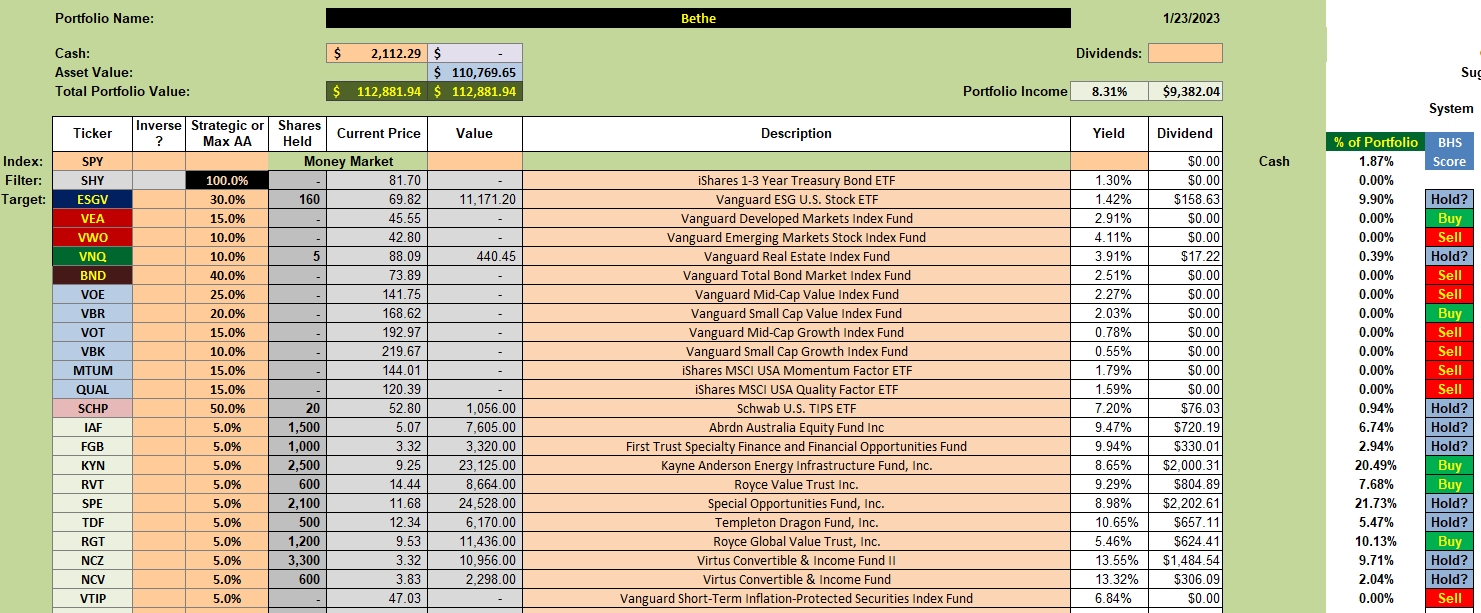Select the empty Dividends input cell

click(x=1185, y=54)
